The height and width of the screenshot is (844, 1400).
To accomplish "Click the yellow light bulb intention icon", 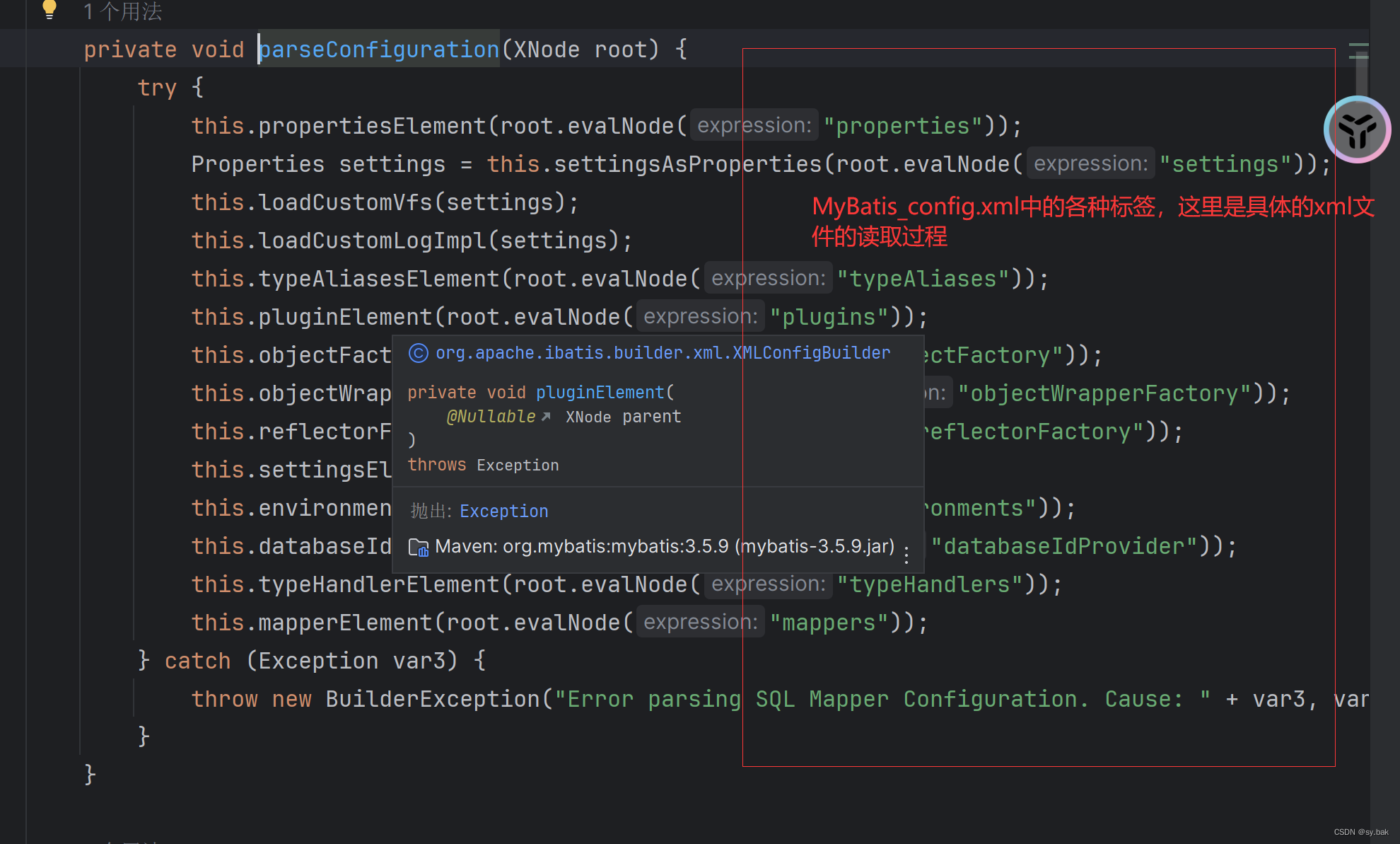I will [x=49, y=9].
